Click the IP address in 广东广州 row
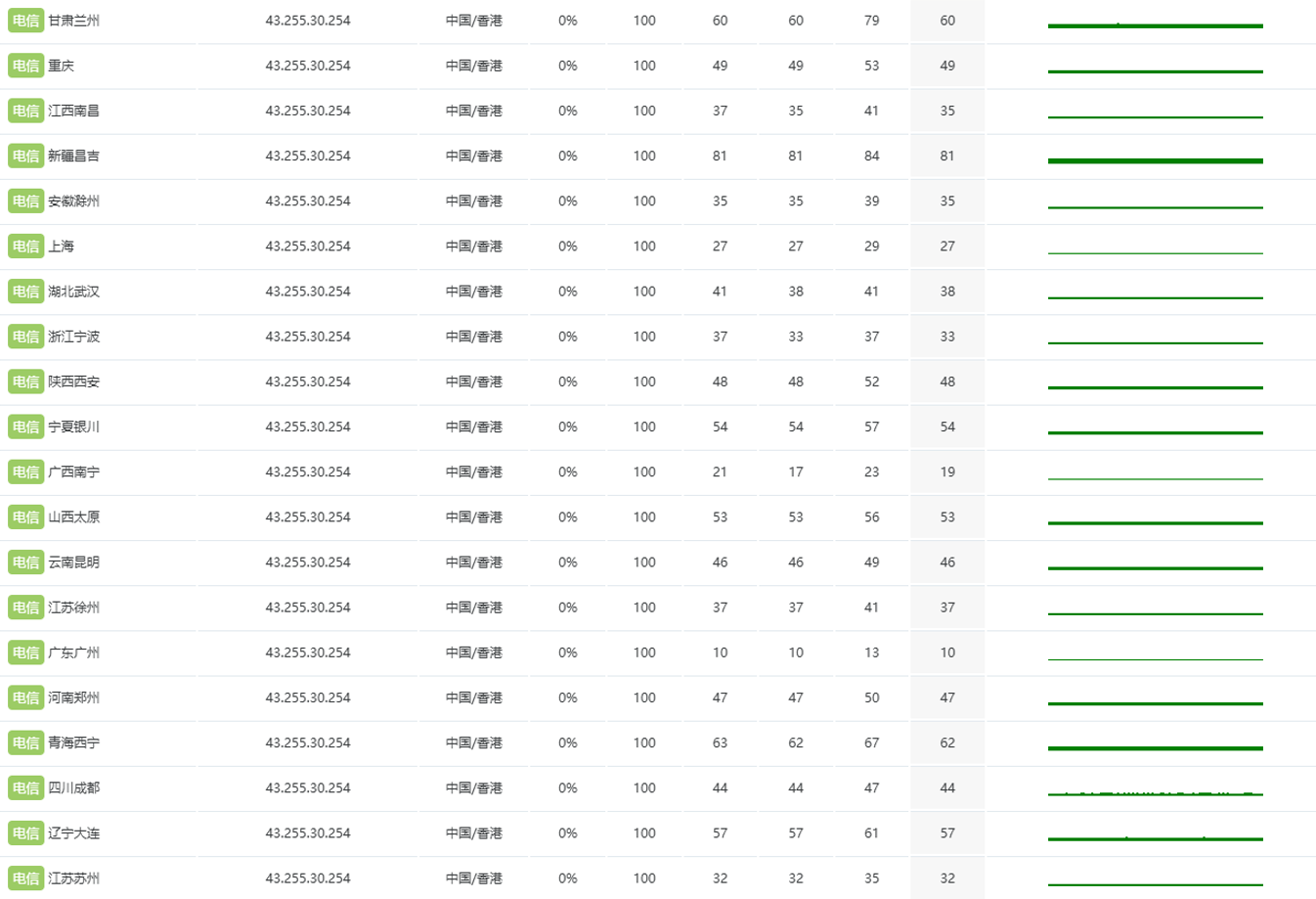Screen dimensions: 1316x899 [x=308, y=652]
